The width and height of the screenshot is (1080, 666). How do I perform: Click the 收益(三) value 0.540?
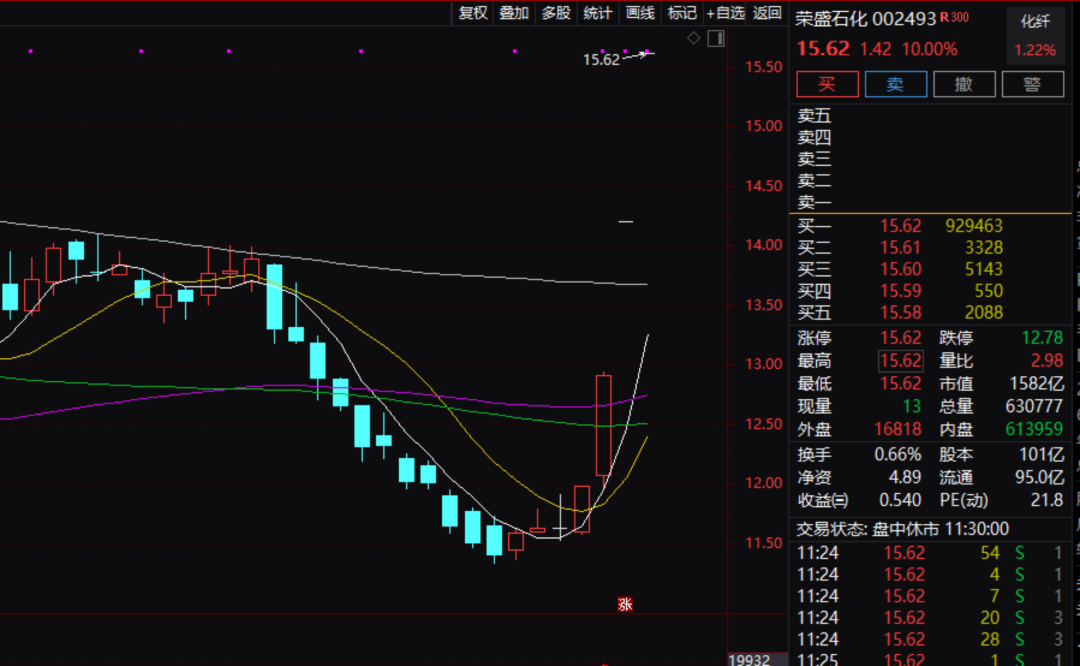coord(900,500)
